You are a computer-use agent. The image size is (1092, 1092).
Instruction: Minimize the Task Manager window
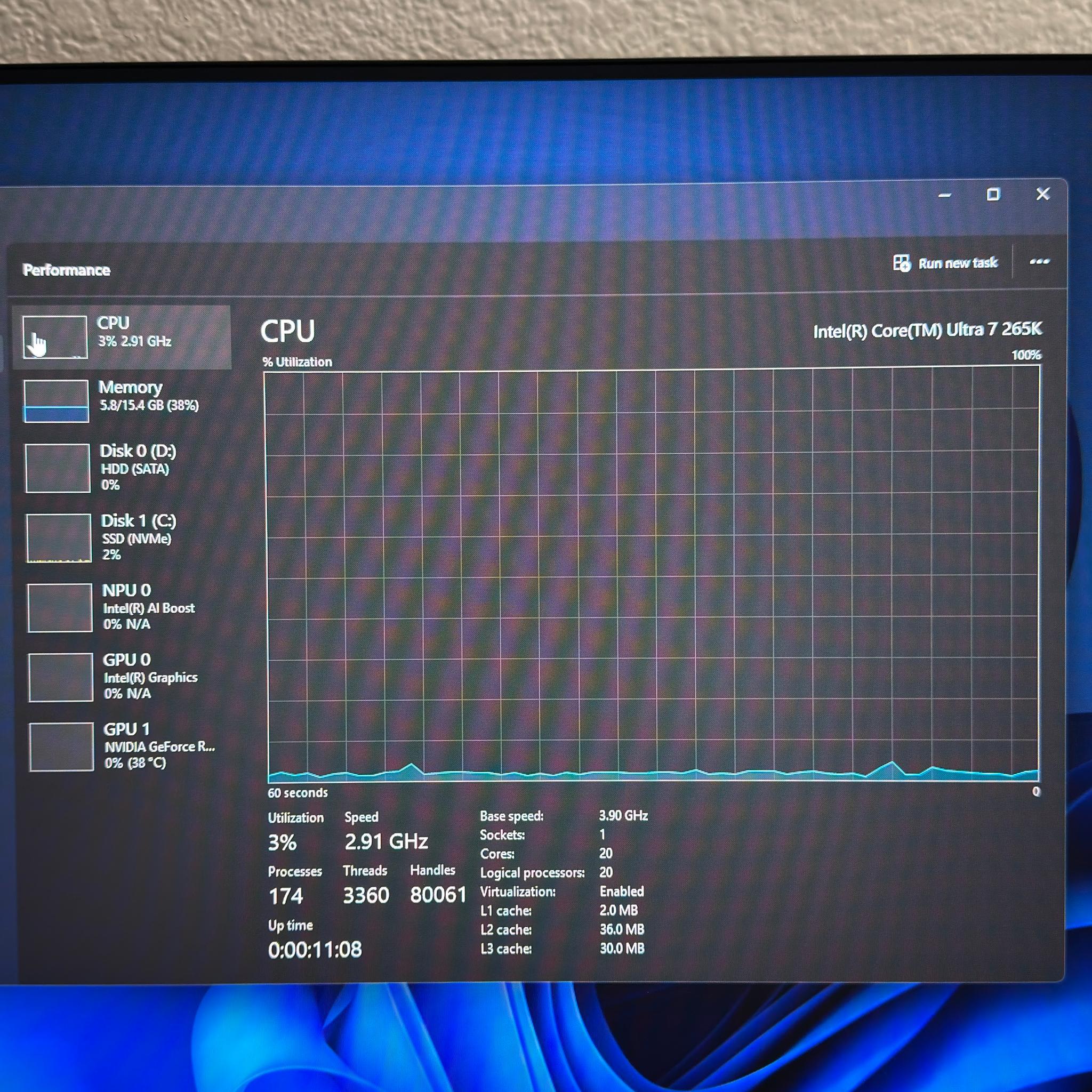(944, 196)
